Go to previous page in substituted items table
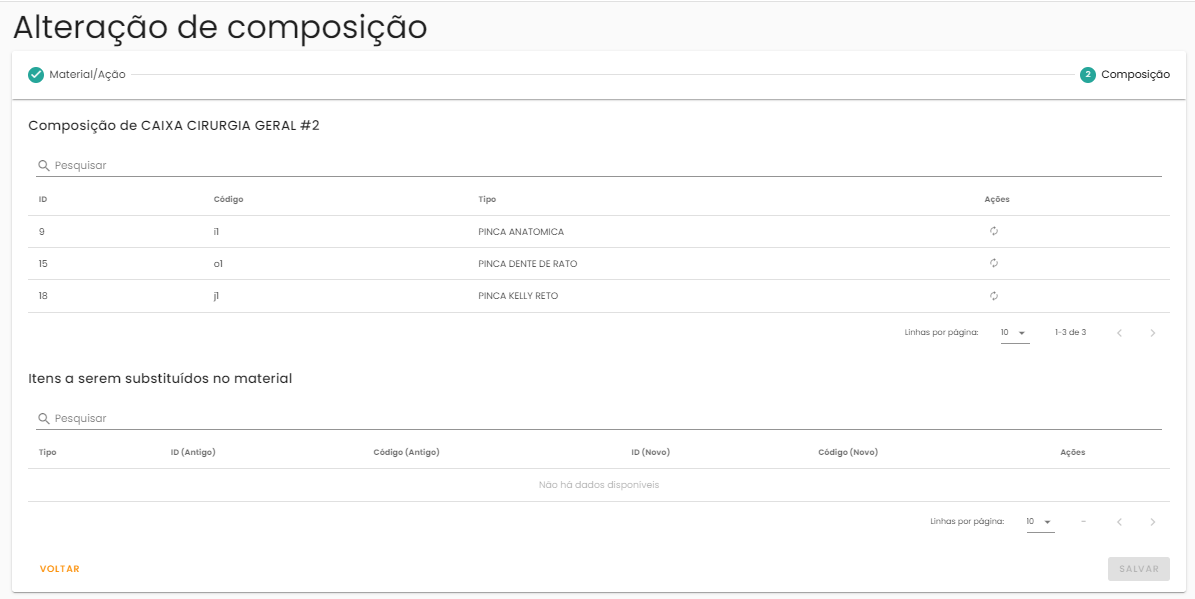This screenshot has height=599, width=1195. [1119, 522]
